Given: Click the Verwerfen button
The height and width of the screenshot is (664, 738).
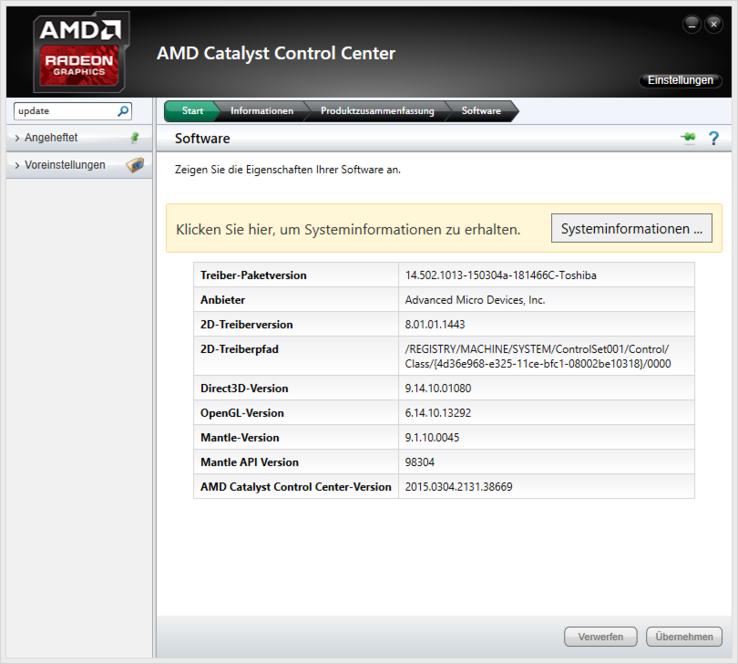Looking at the screenshot, I should [601, 637].
